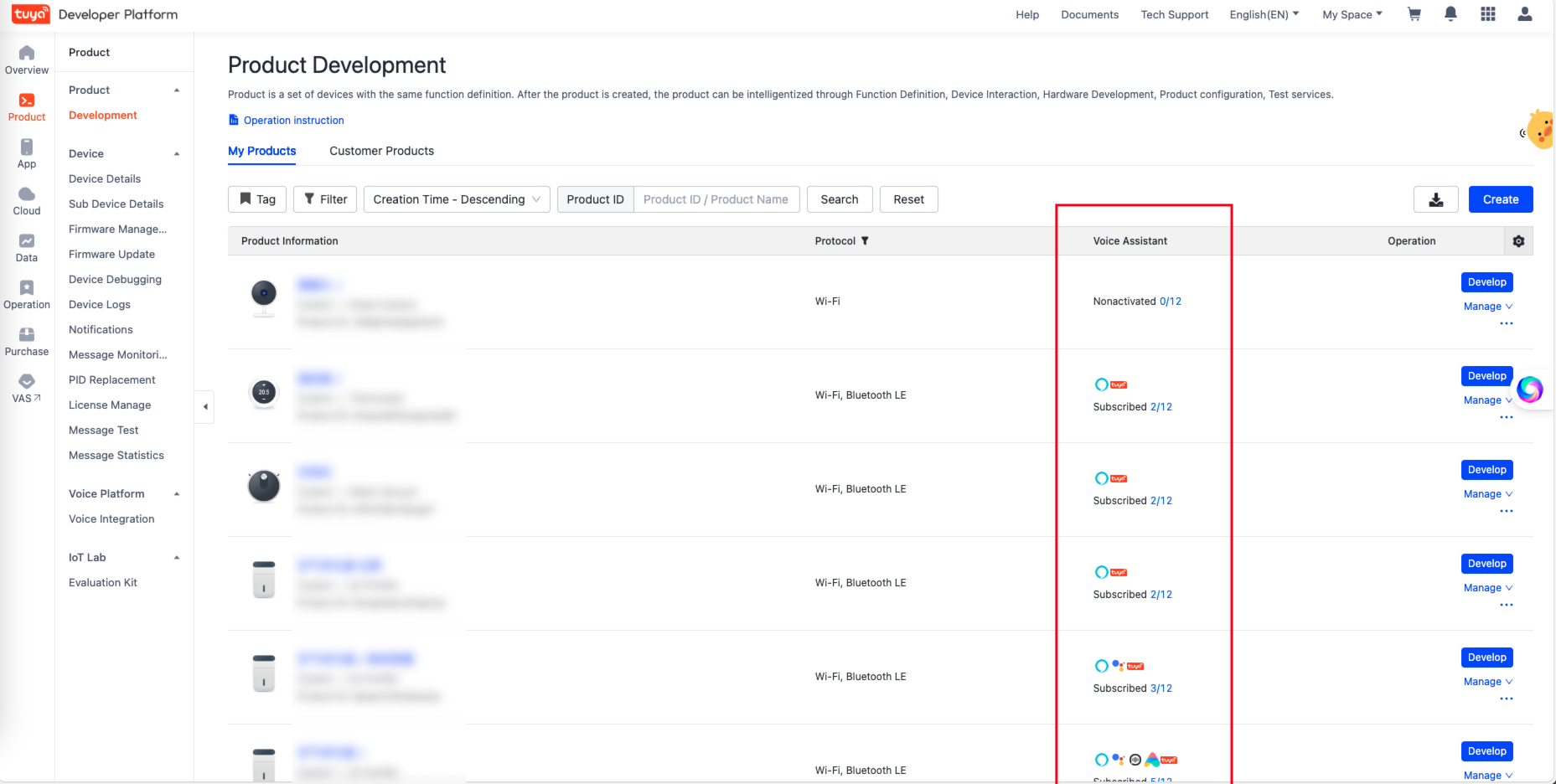1556x784 pixels.
Task: Click the download export icon button
Action: coord(1435,199)
